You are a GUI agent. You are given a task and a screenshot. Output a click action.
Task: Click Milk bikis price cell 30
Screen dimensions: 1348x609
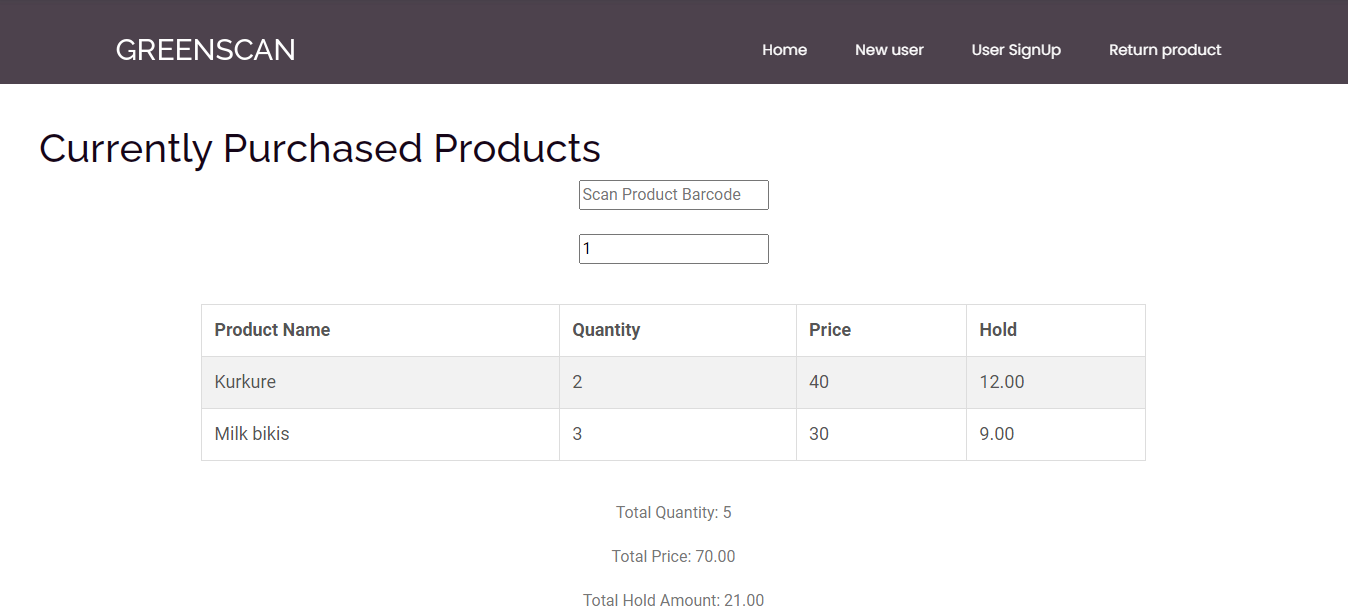click(819, 434)
